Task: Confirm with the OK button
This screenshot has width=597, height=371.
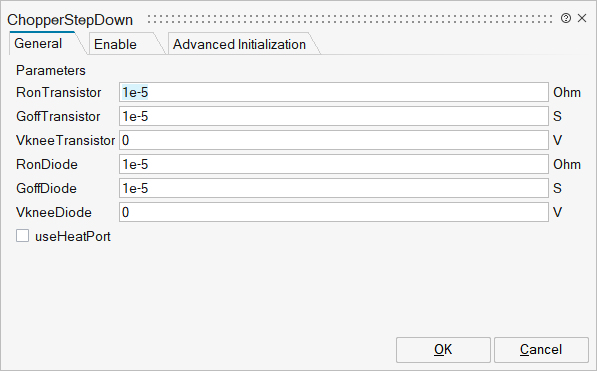Action: pos(443,350)
